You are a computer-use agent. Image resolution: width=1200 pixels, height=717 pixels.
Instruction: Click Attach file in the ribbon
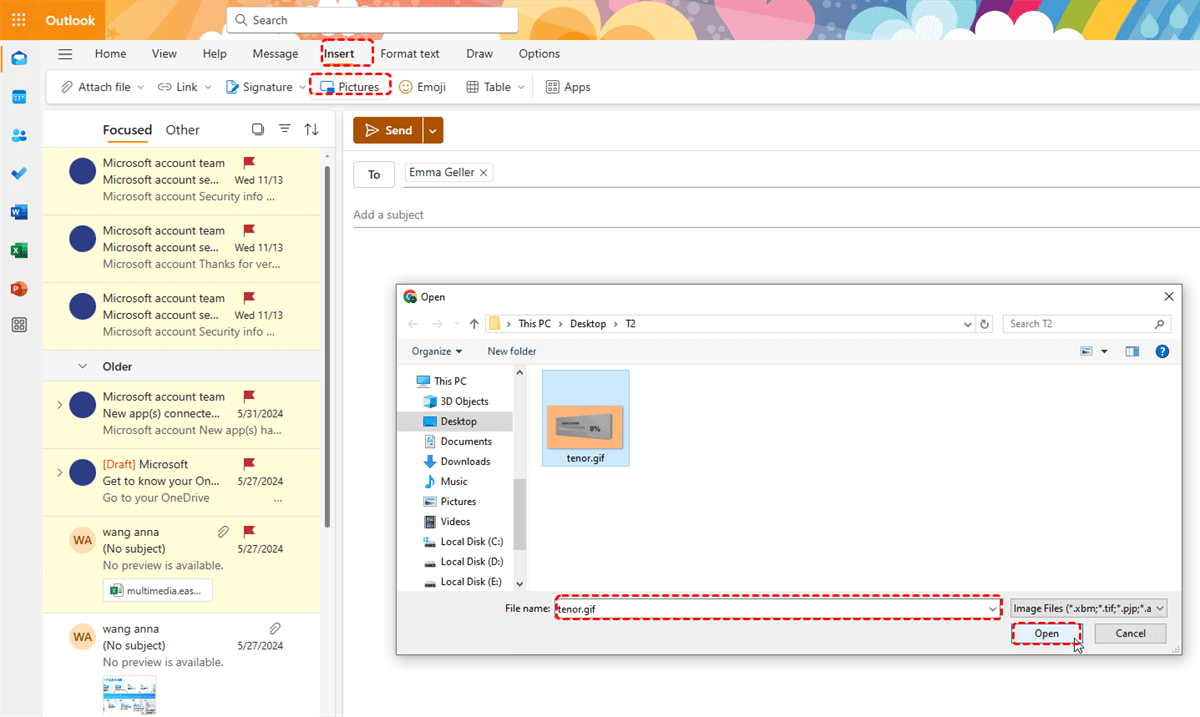click(x=96, y=87)
